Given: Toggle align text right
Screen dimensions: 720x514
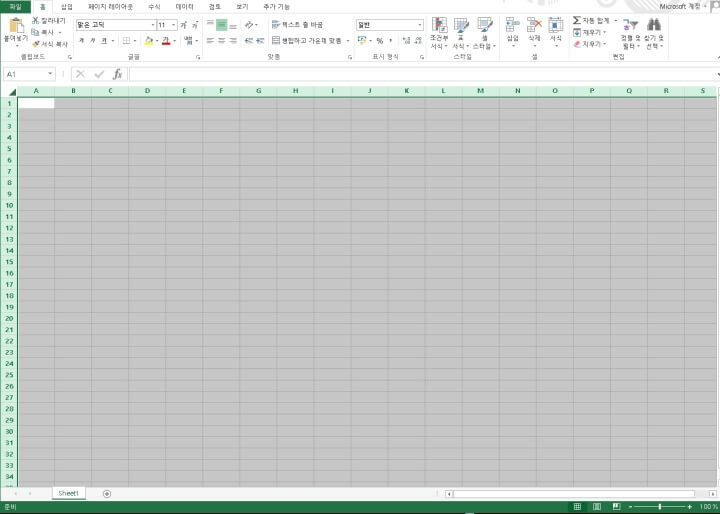Looking at the screenshot, I should (x=233, y=41).
